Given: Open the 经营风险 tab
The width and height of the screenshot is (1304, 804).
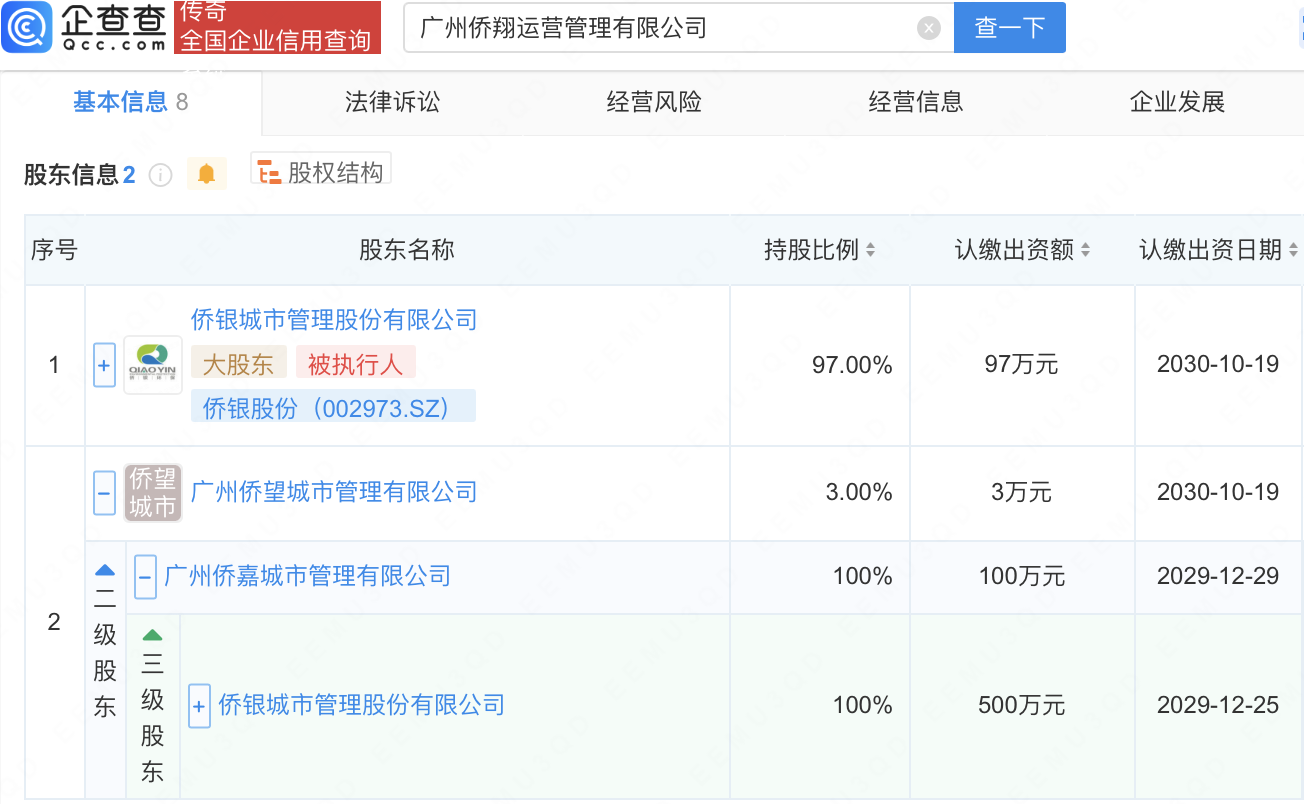Looking at the screenshot, I should pos(654,102).
